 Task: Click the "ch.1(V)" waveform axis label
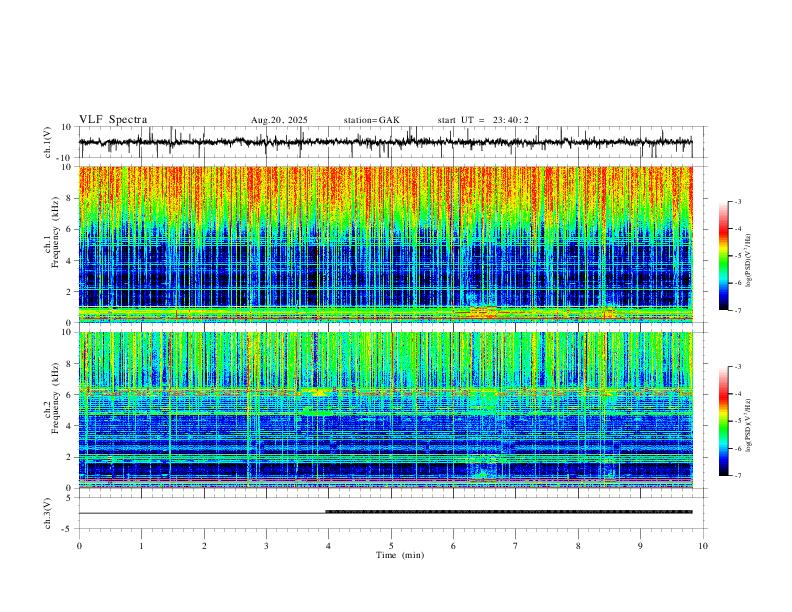(48, 142)
